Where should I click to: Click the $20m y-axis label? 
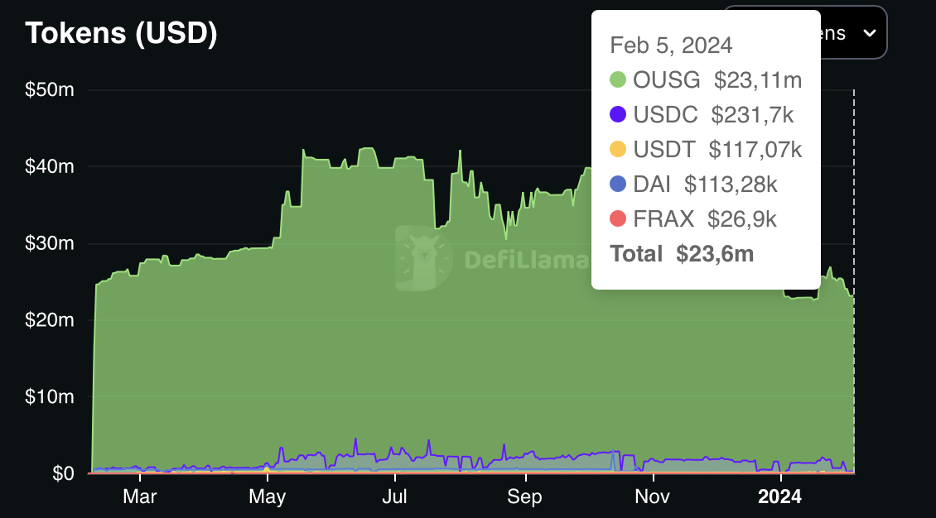point(50,319)
